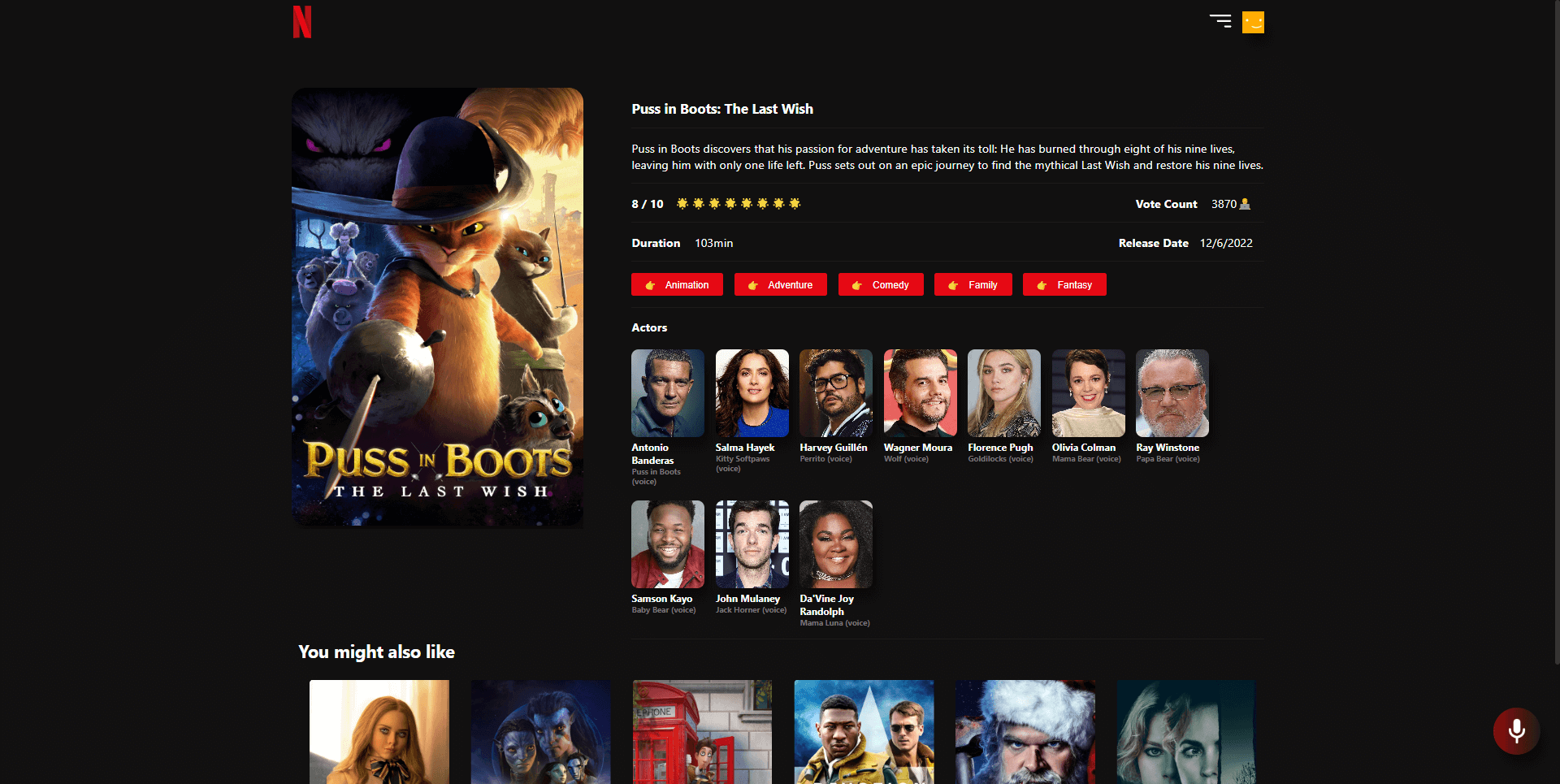Open the Family genre tag
Viewport: 1560px width, 784px height.
tap(973, 285)
